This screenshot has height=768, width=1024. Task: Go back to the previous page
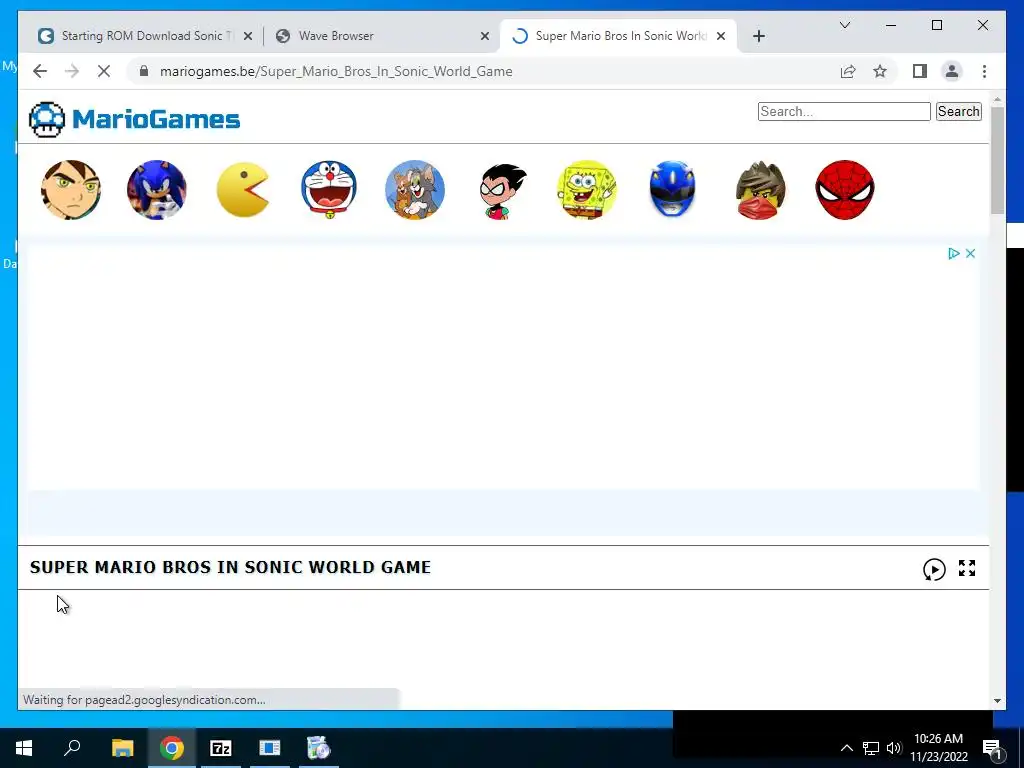click(x=40, y=71)
